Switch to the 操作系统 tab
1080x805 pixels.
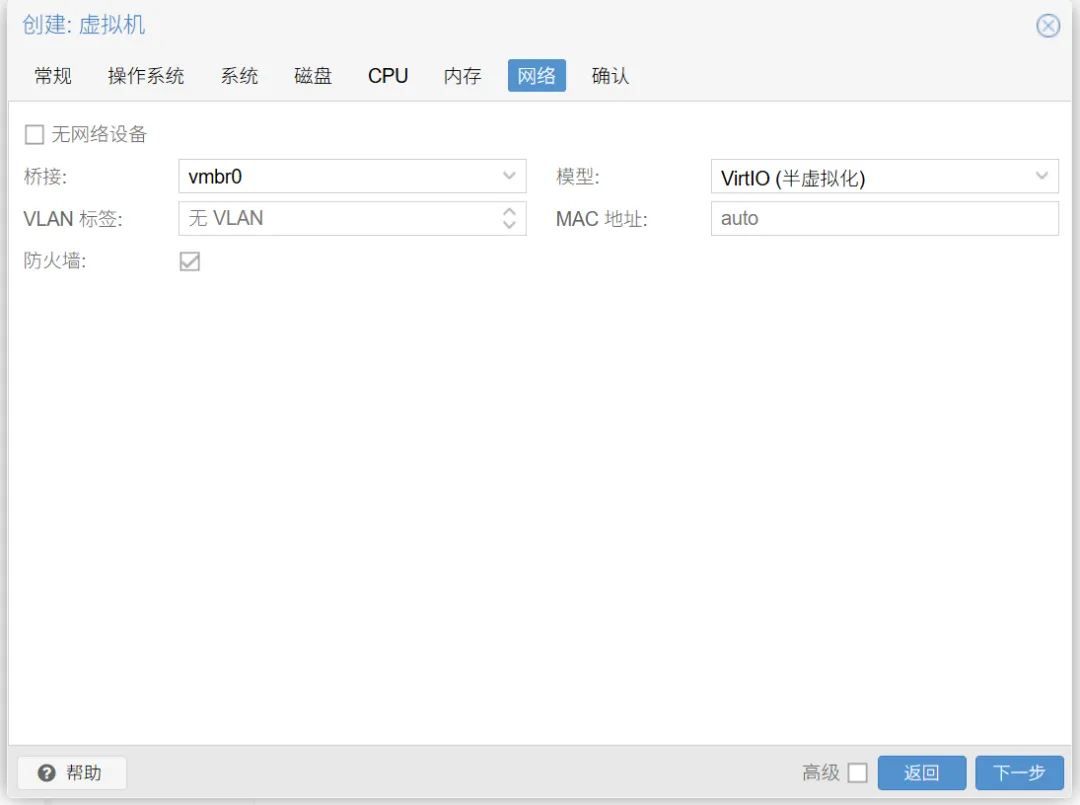click(x=146, y=76)
